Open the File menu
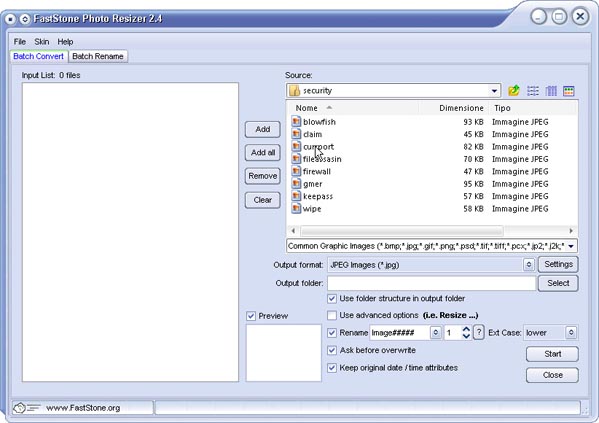599x423 pixels. click(20, 42)
